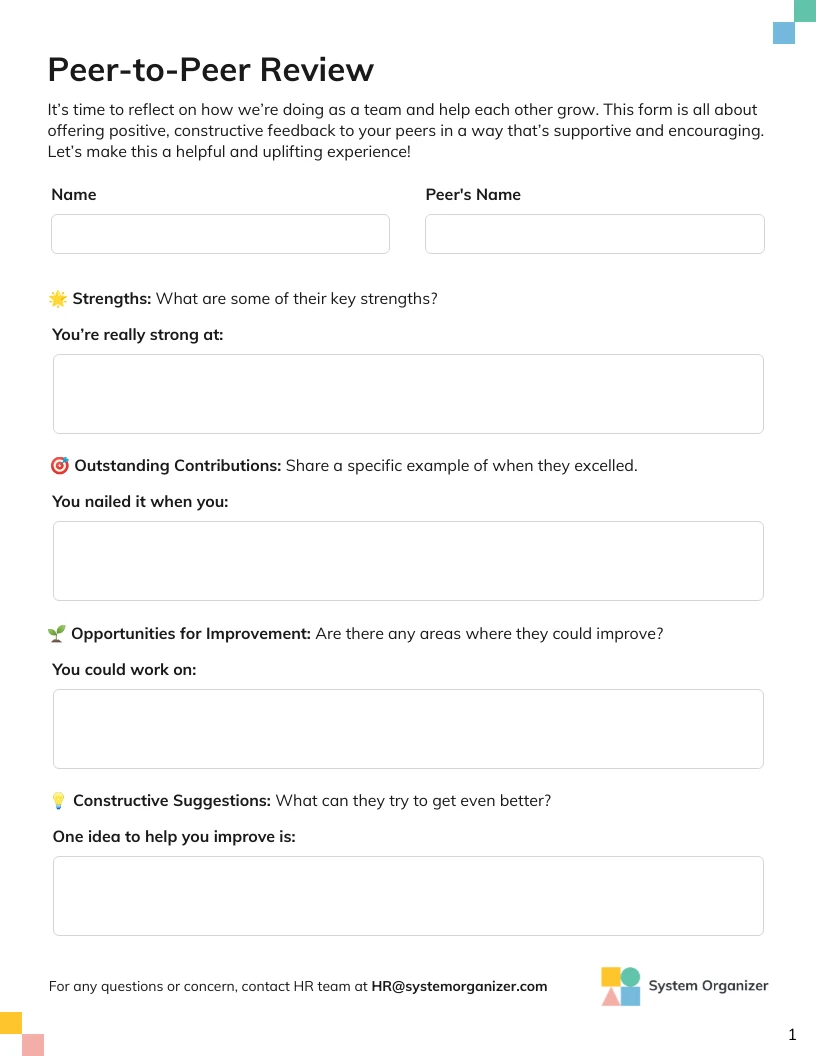Click the seedling Opportunities for Improvement icon
The width and height of the screenshot is (816, 1056).
(x=57, y=634)
